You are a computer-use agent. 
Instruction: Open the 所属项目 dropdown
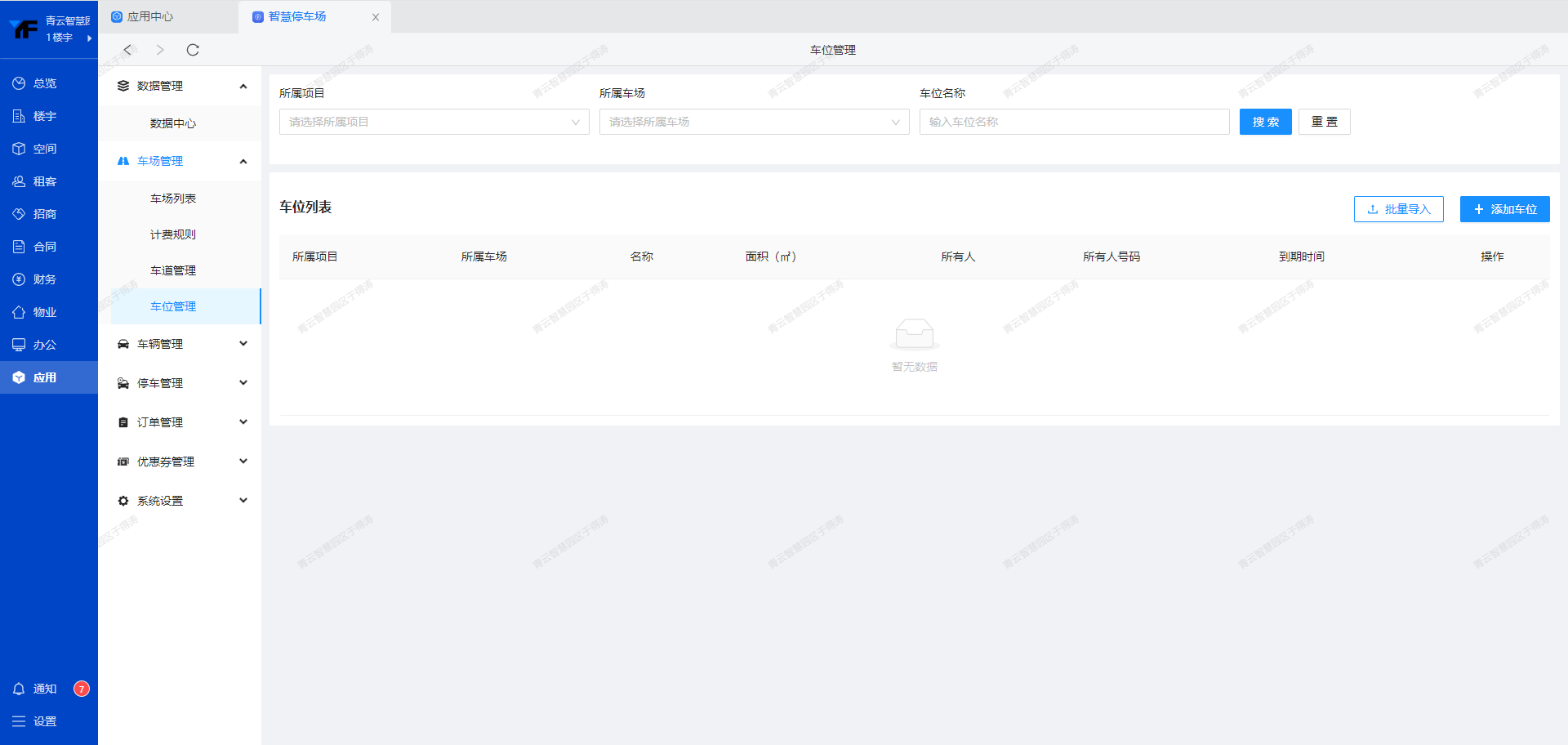point(434,122)
